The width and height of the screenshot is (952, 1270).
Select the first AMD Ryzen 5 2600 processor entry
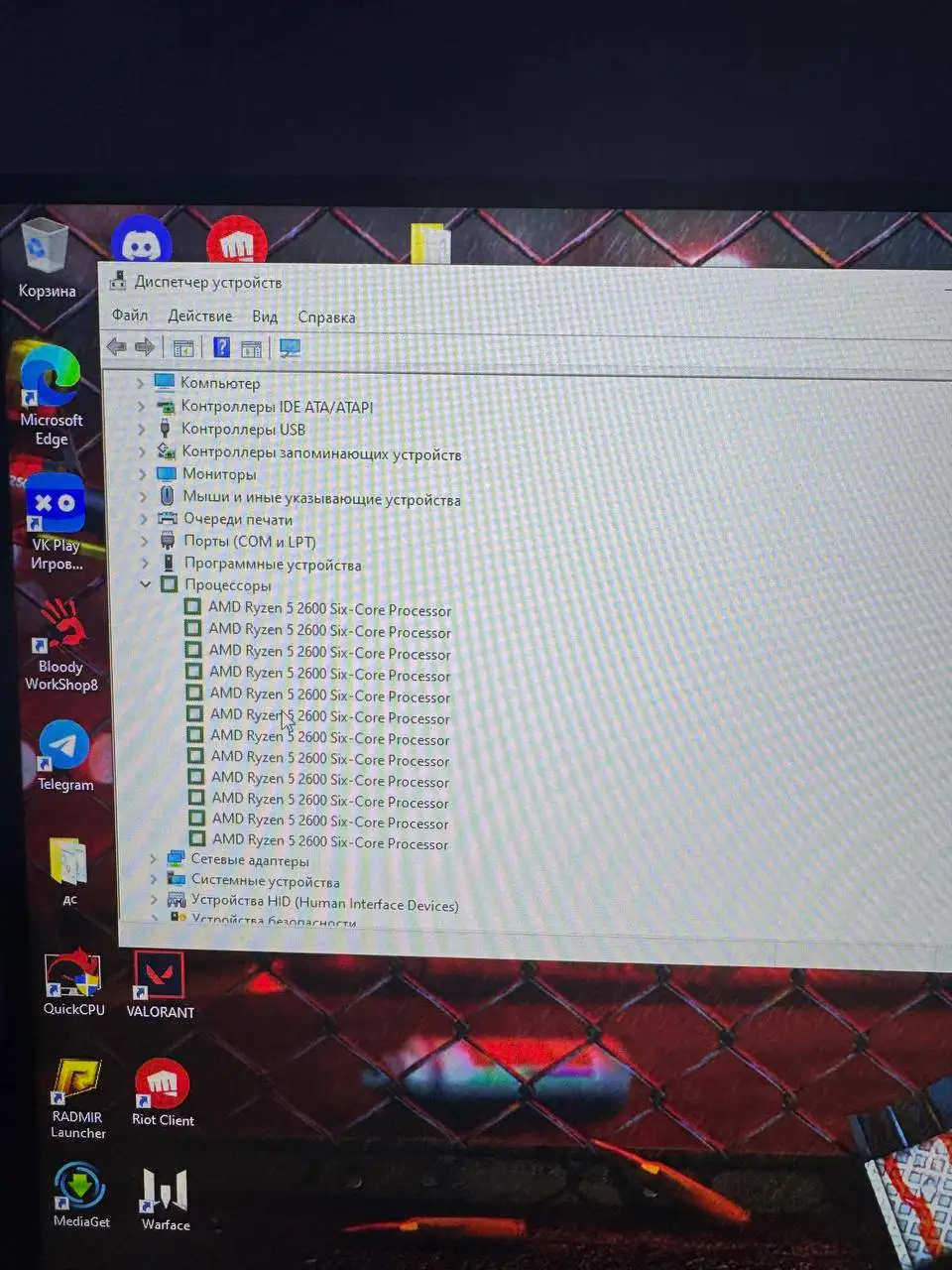pyautogui.click(x=329, y=609)
